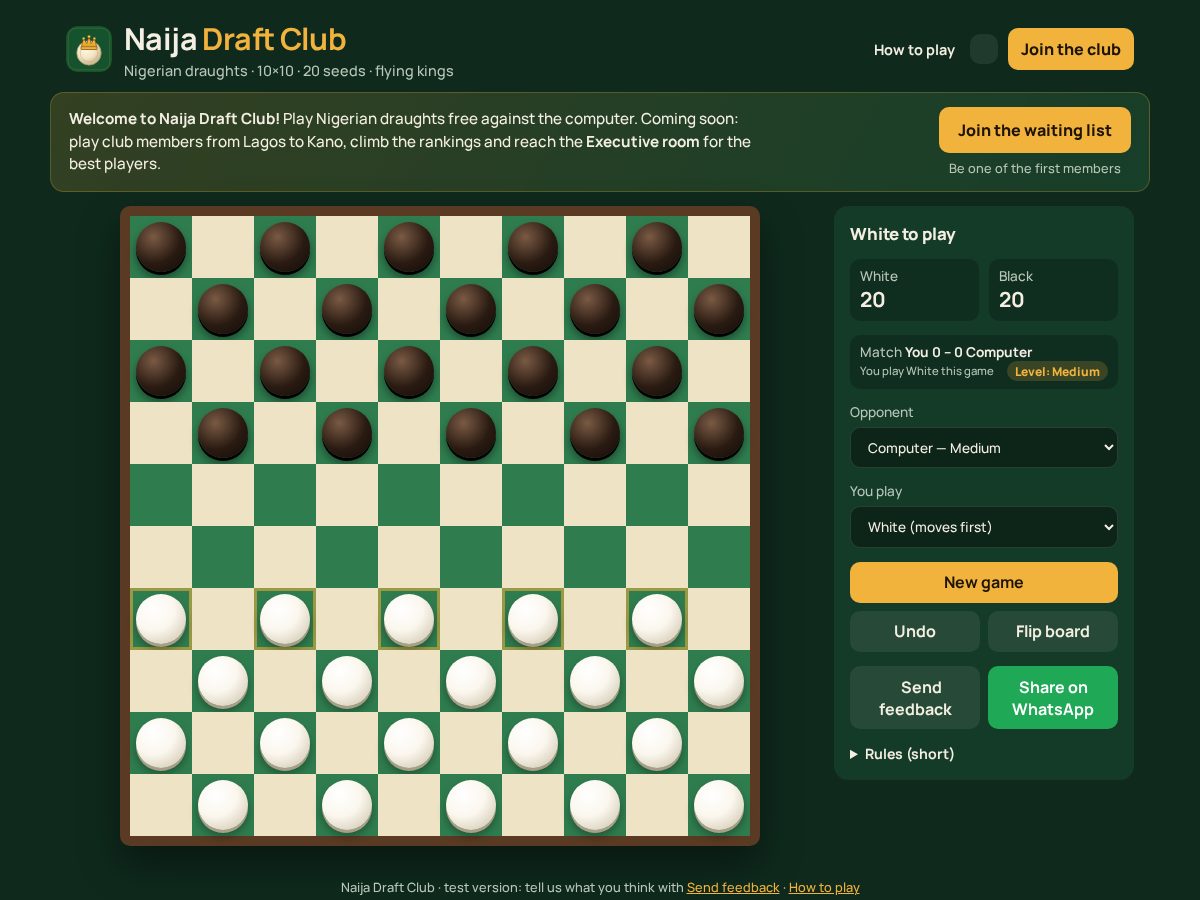Click the Join the club button
The width and height of the screenshot is (1200, 900).
(1071, 49)
